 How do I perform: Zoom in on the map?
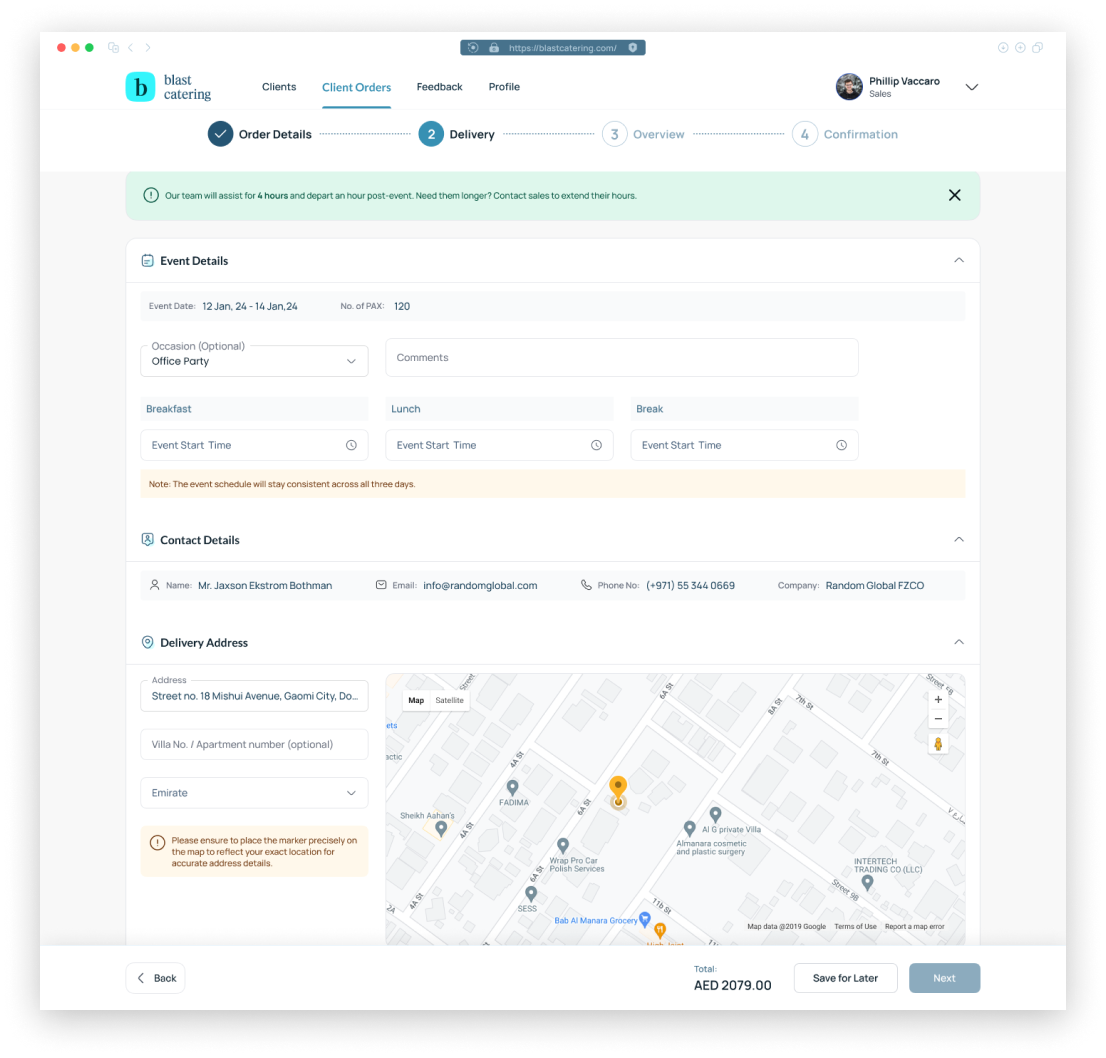coord(937,700)
